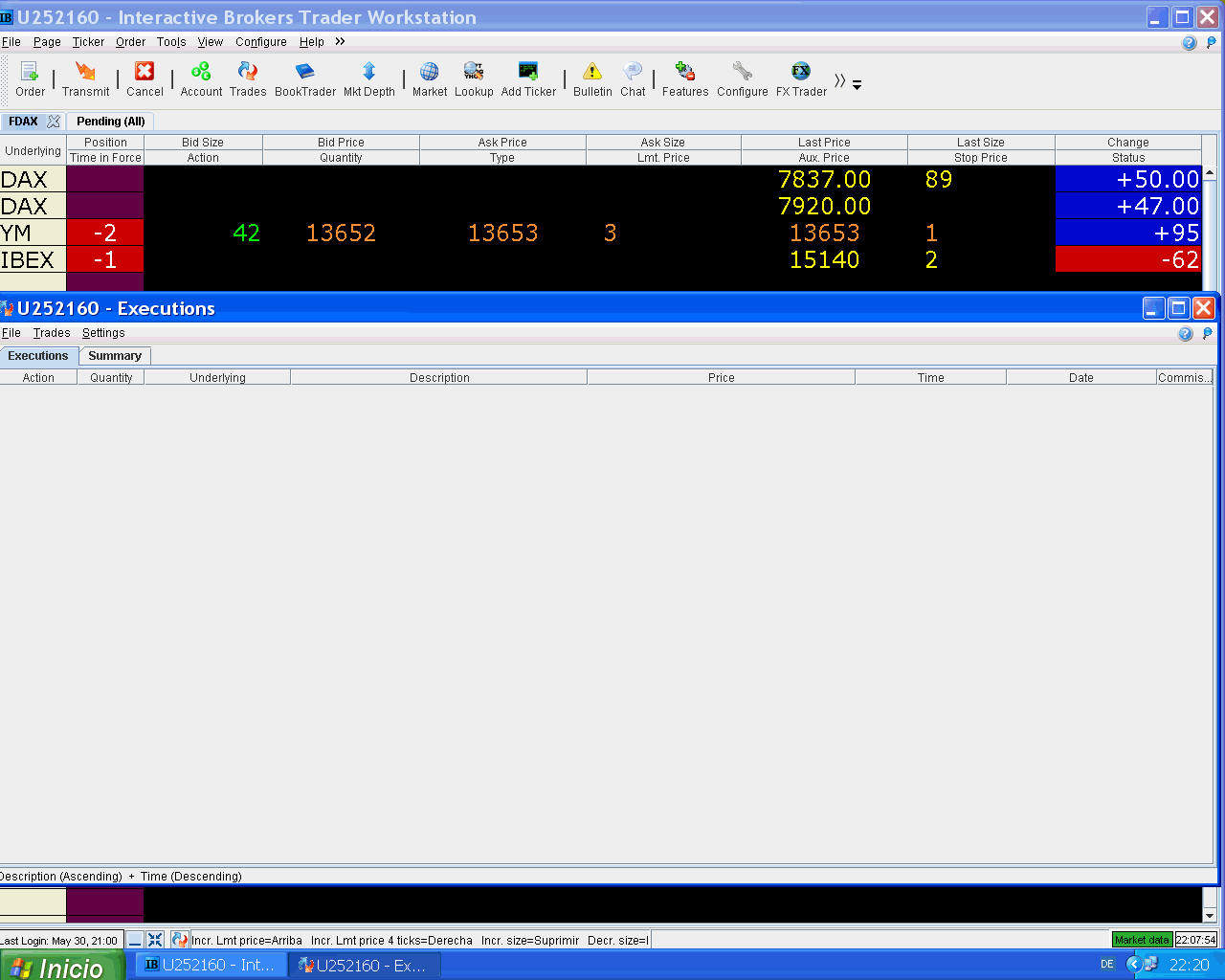Click the green Market data status indicator
Viewport: 1225px width, 980px height.
tap(1142, 940)
